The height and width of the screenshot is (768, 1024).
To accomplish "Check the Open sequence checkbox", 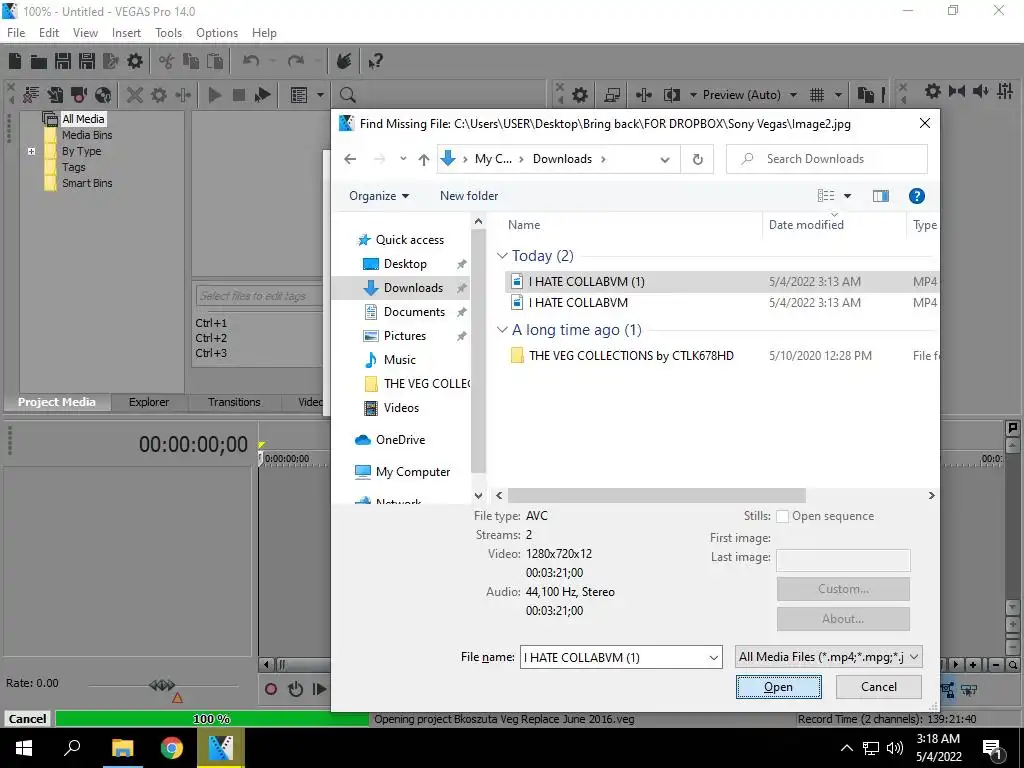I will (782, 516).
